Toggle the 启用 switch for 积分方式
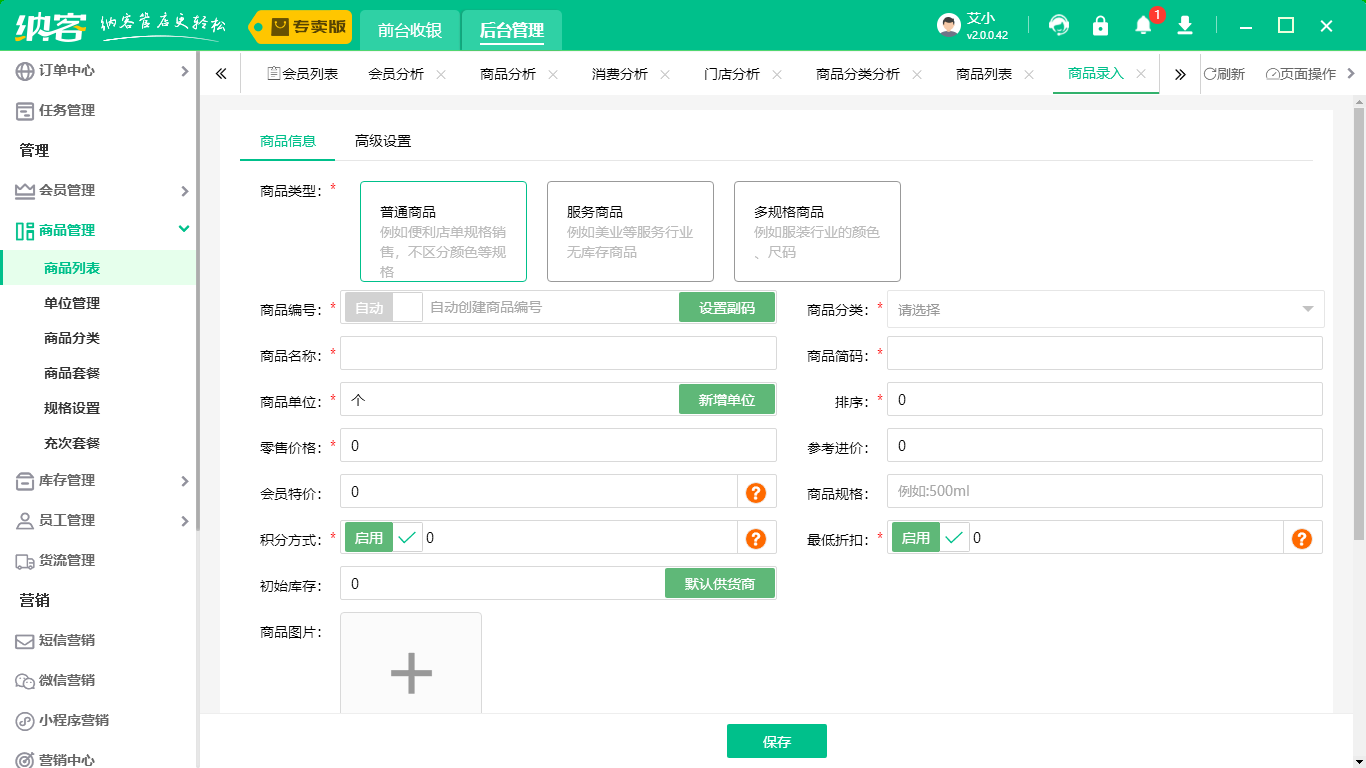This screenshot has width=1366, height=768. [384, 538]
